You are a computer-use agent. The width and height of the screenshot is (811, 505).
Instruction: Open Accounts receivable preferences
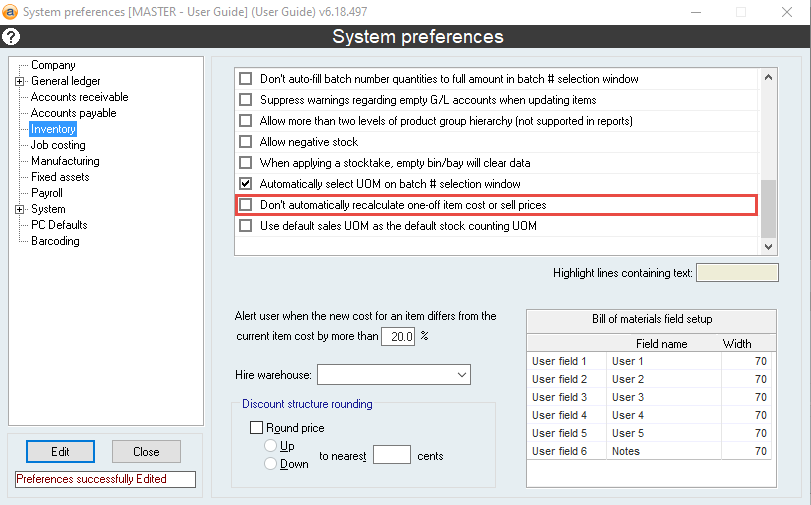(80, 97)
